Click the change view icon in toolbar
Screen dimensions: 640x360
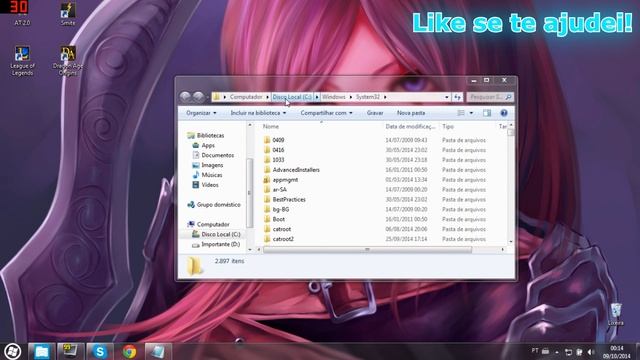point(461,113)
